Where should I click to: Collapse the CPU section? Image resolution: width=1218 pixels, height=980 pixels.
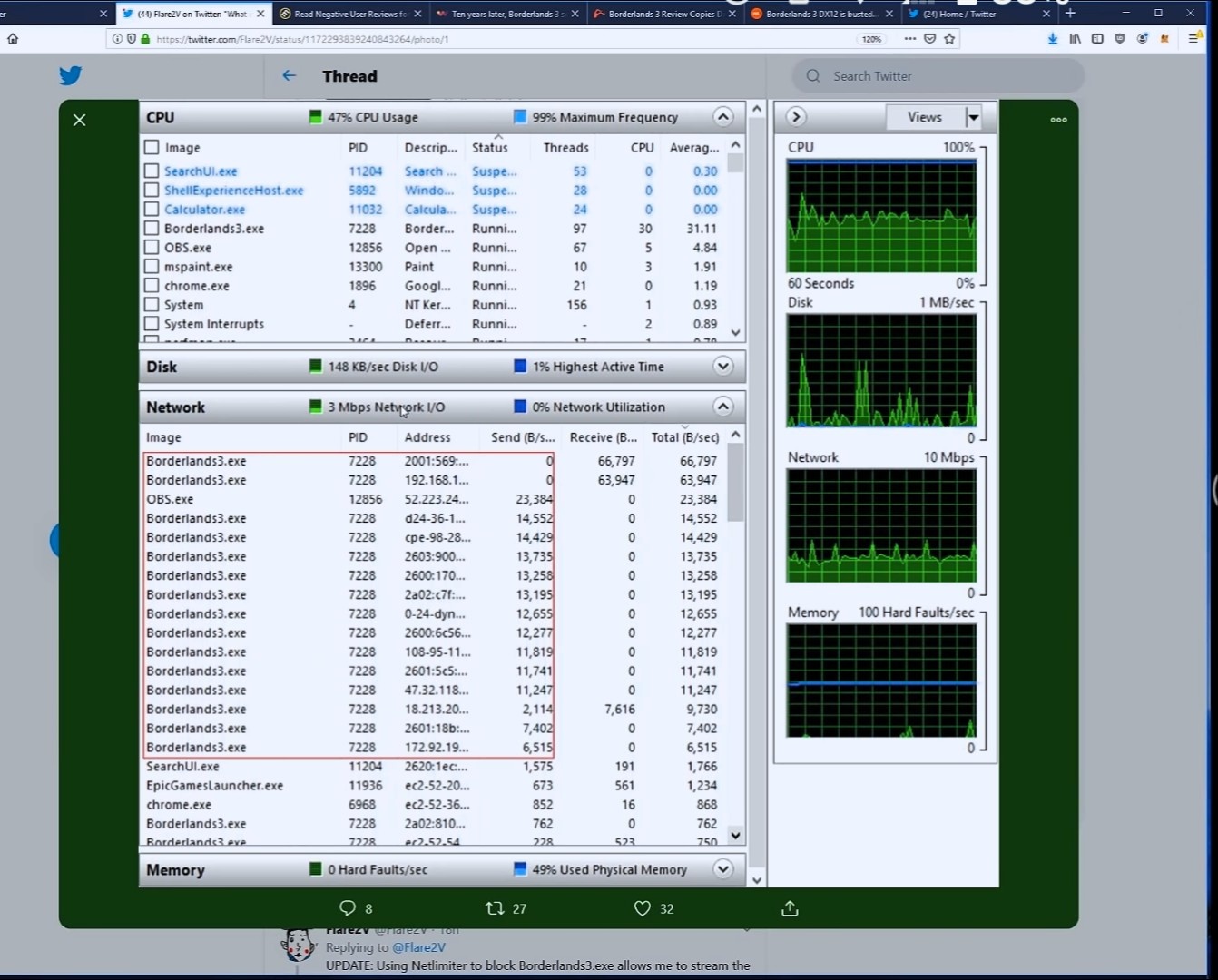pyautogui.click(x=722, y=117)
